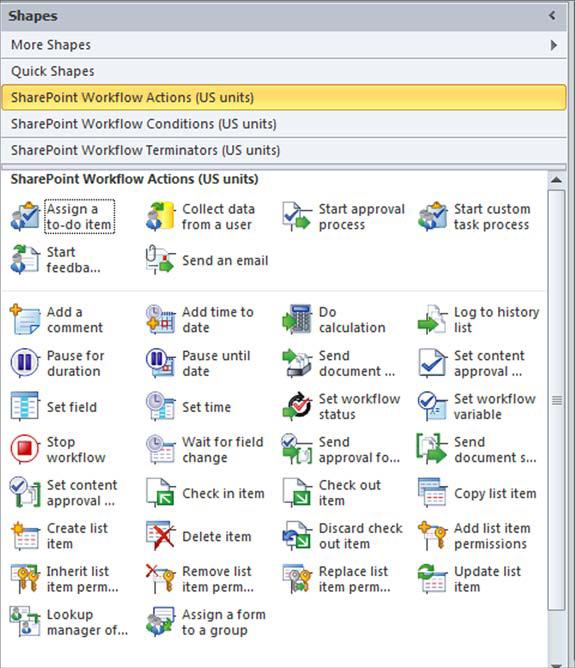Choose the Wait for field change icon
Viewport: 575px width, 668px height.
point(160,449)
